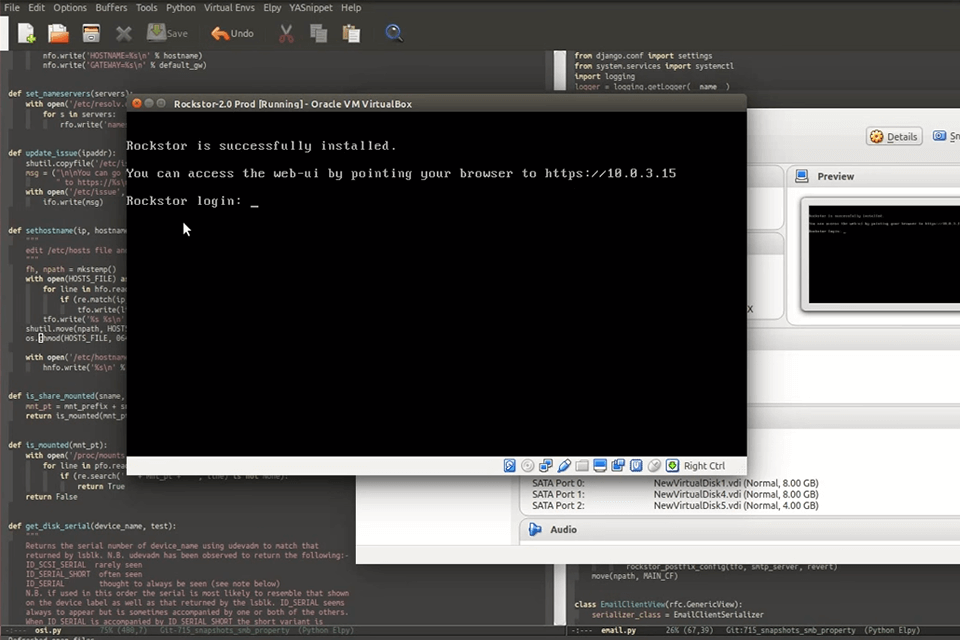960x640 pixels.
Task: Click the mouse integration status indicator
Action: [x=656, y=465]
